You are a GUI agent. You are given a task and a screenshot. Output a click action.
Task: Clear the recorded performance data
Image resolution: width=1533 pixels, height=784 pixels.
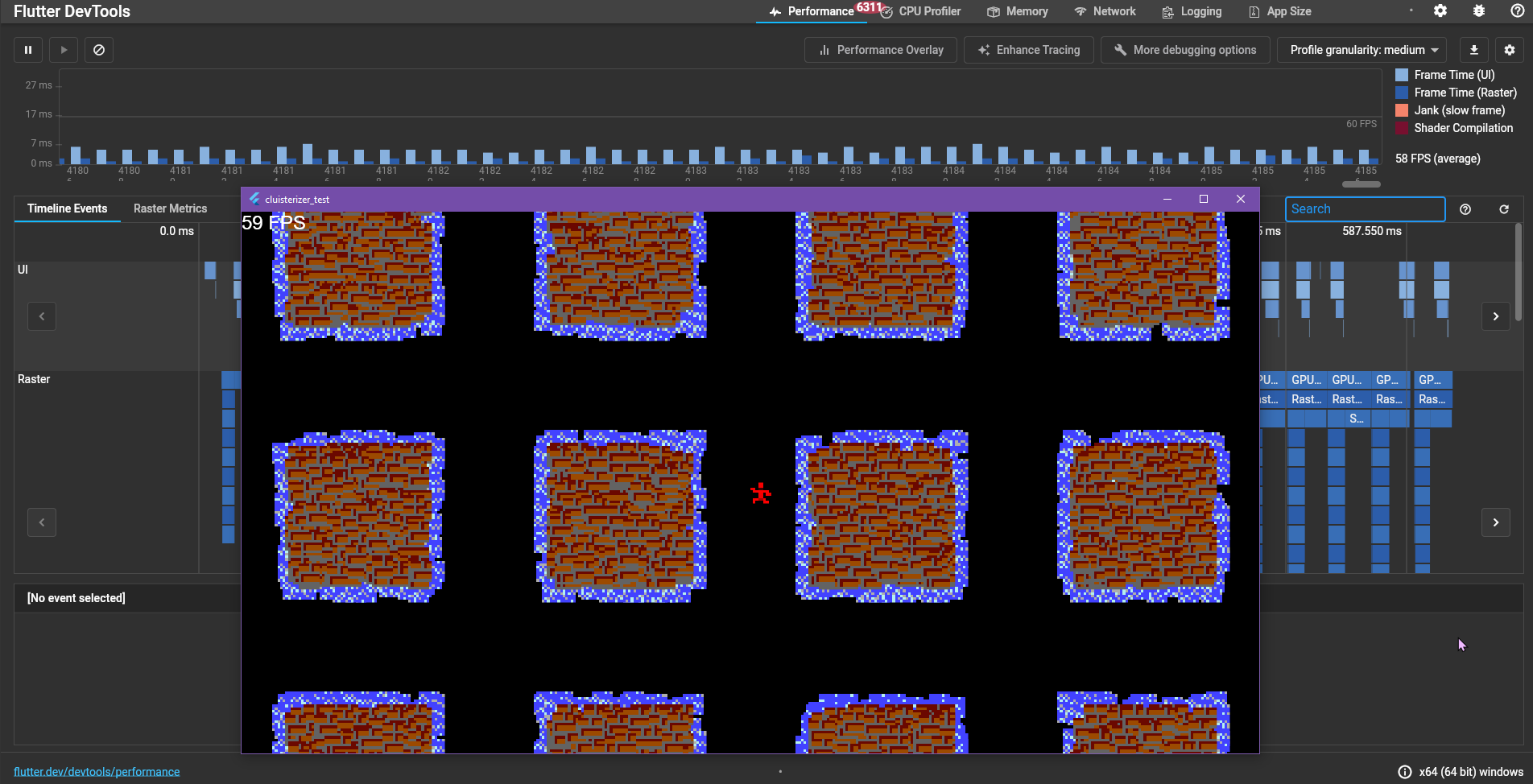coord(99,50)
